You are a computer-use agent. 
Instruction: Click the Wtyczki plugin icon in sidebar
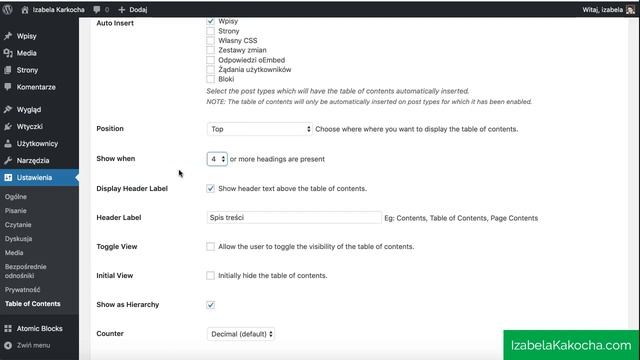[x=8, y=127]
